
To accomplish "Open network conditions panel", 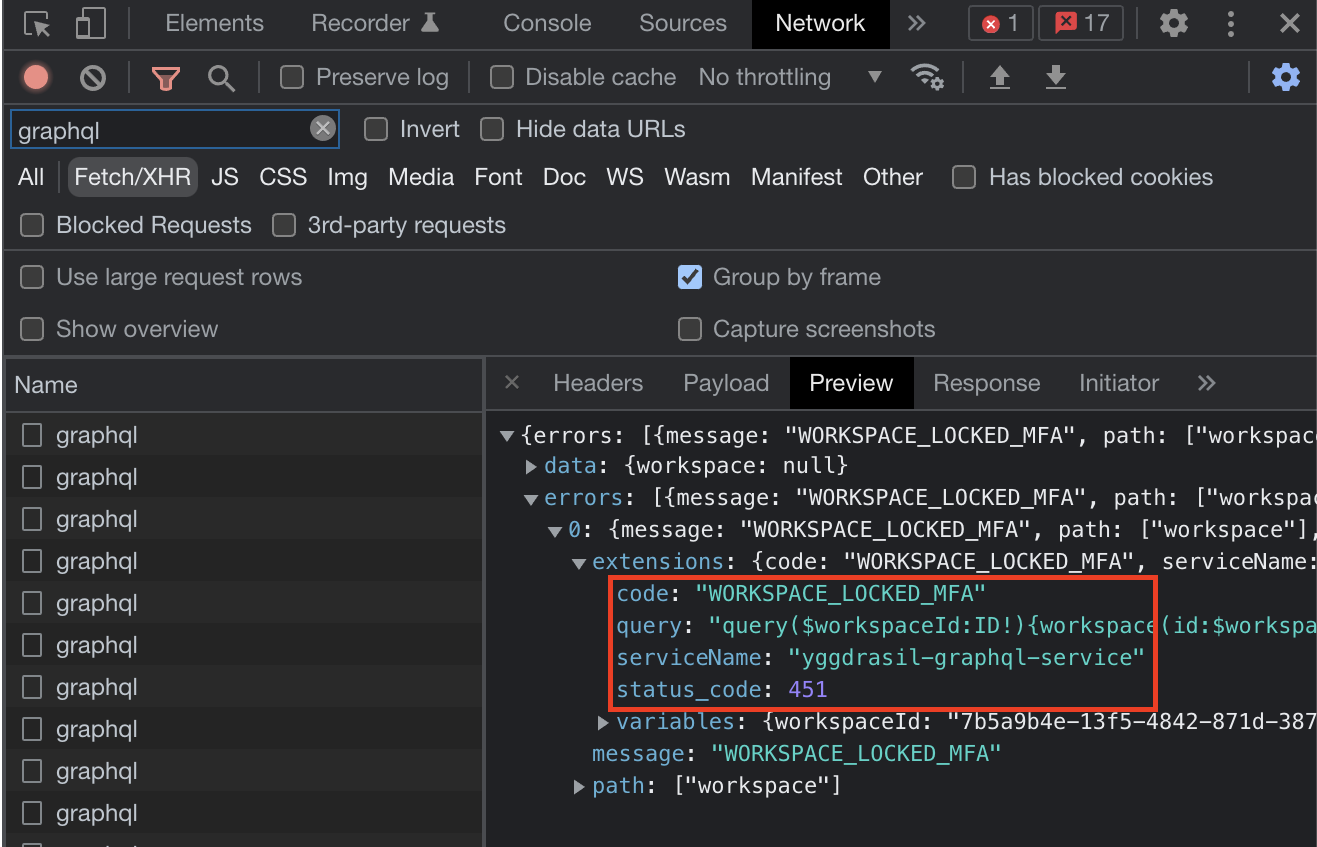I will [x=928, y=76].
